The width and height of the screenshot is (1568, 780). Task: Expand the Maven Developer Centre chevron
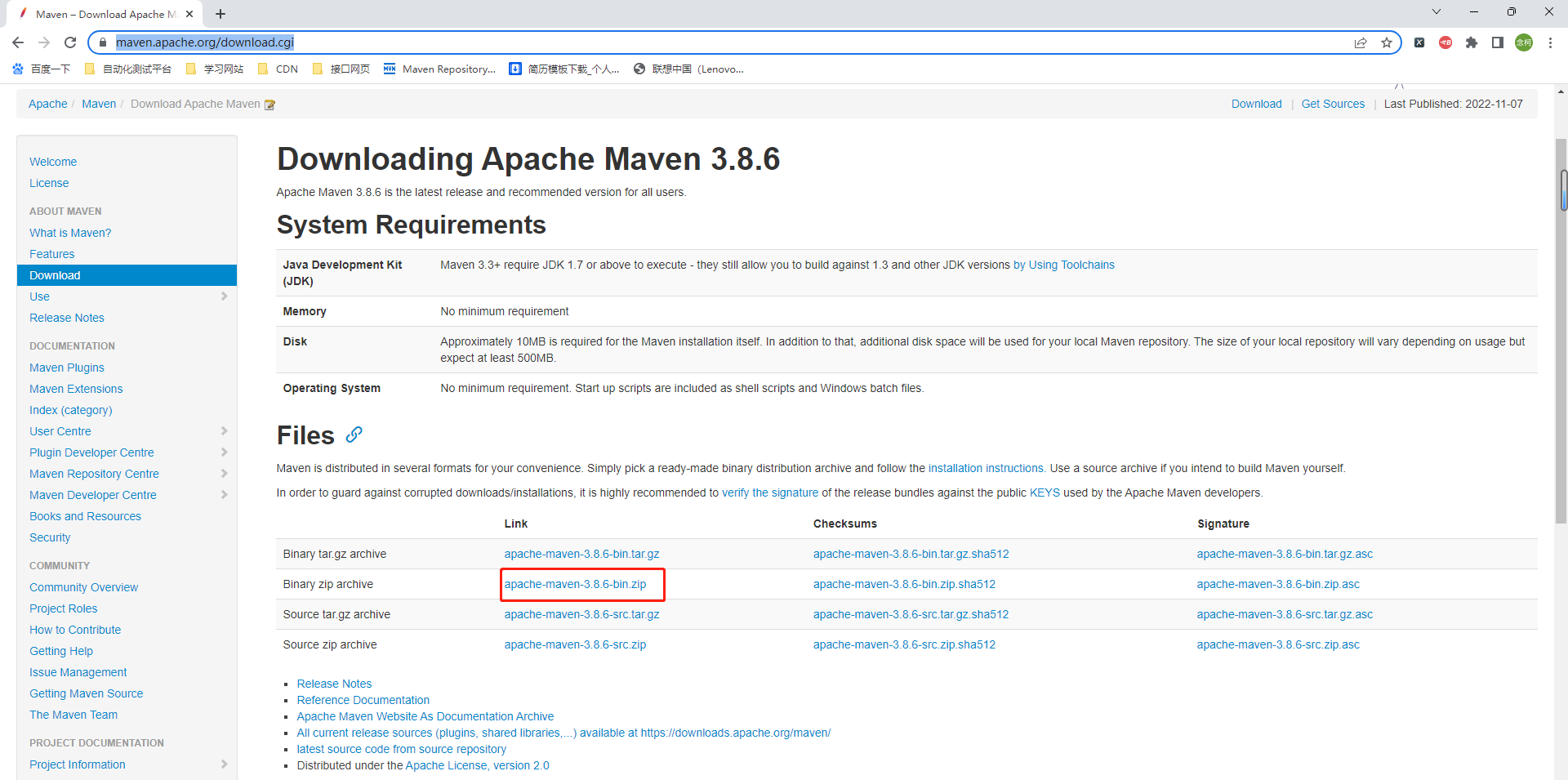click(225, 495)
